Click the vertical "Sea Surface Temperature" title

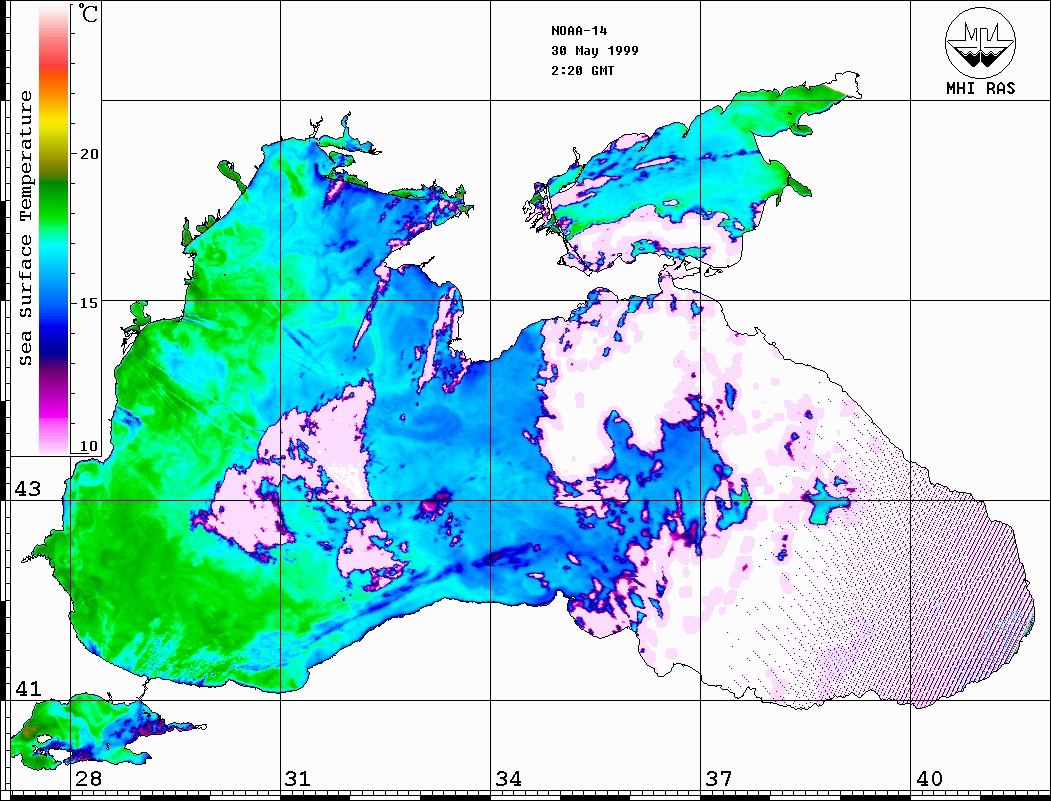click(x=26, y=228)
